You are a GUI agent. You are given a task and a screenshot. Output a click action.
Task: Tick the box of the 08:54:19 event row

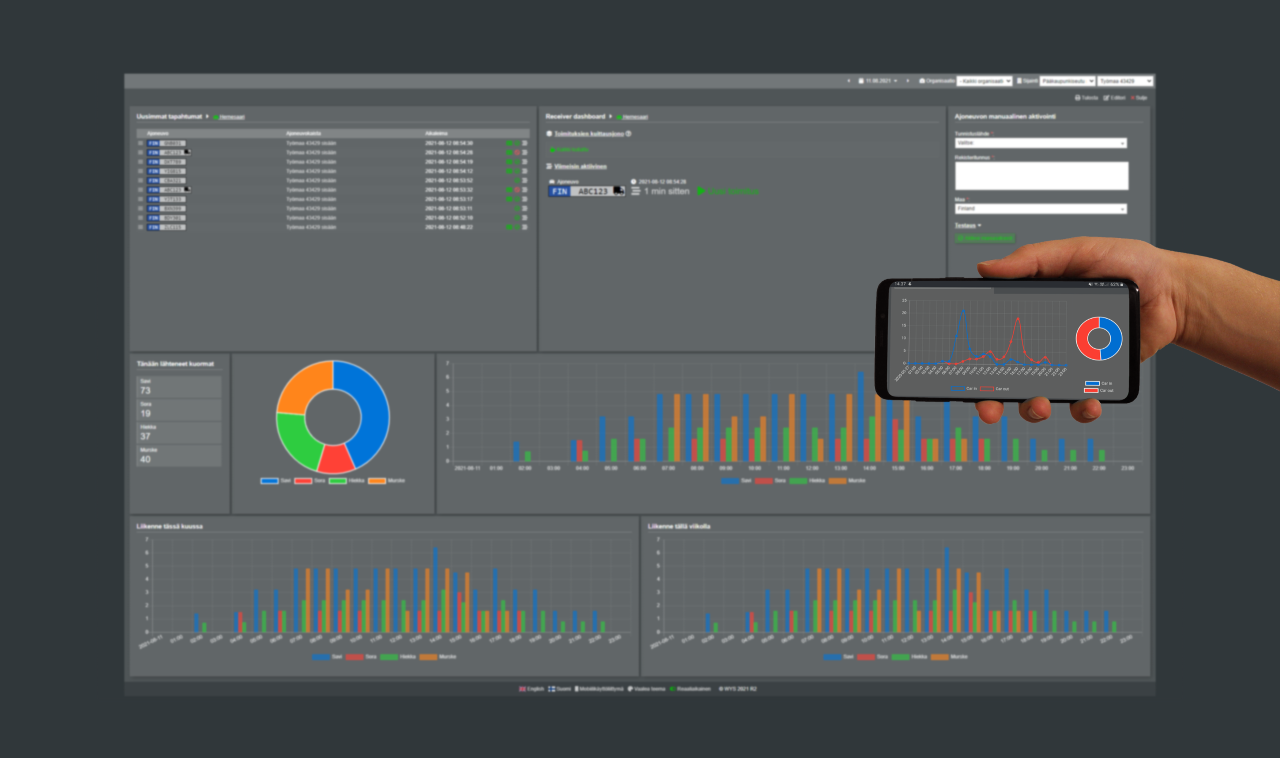click(x=141, y=162)
